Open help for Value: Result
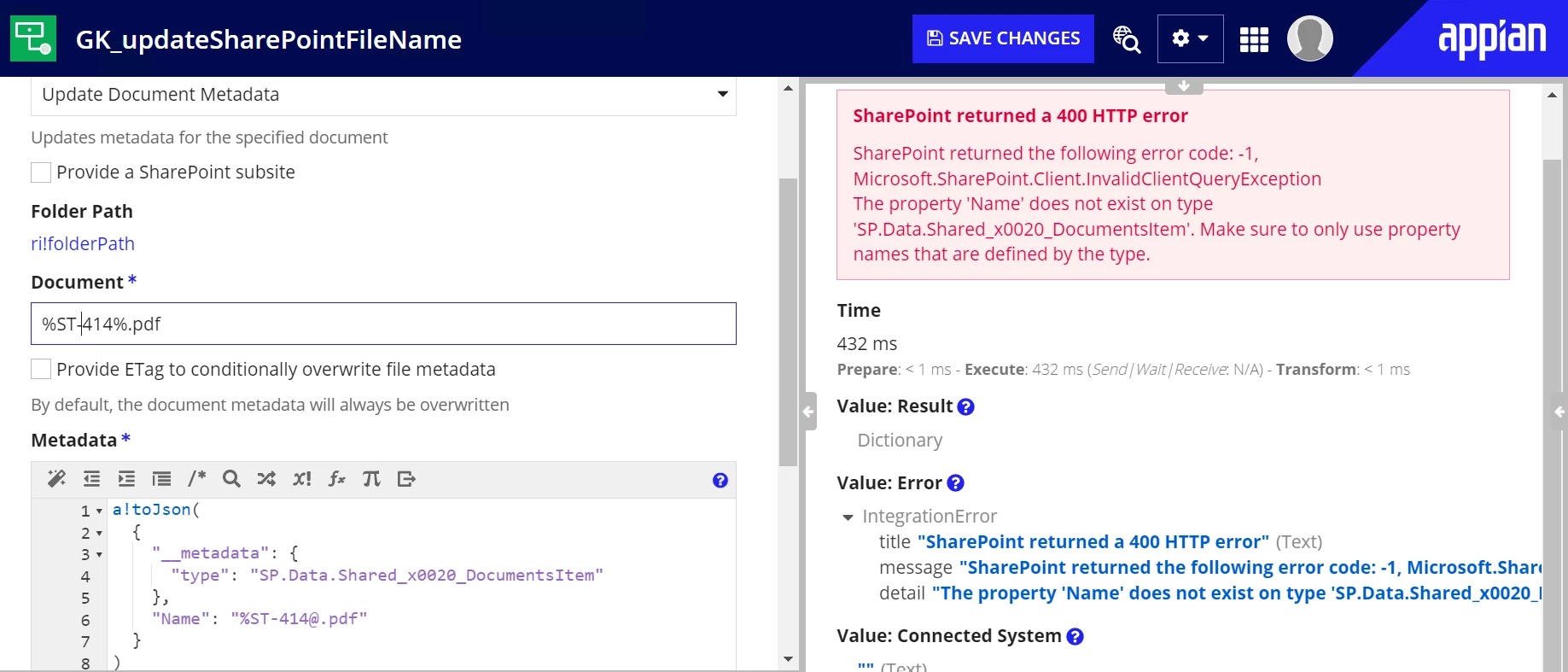Viewport: 1568px width, 672px height. [x=965, y=407]
